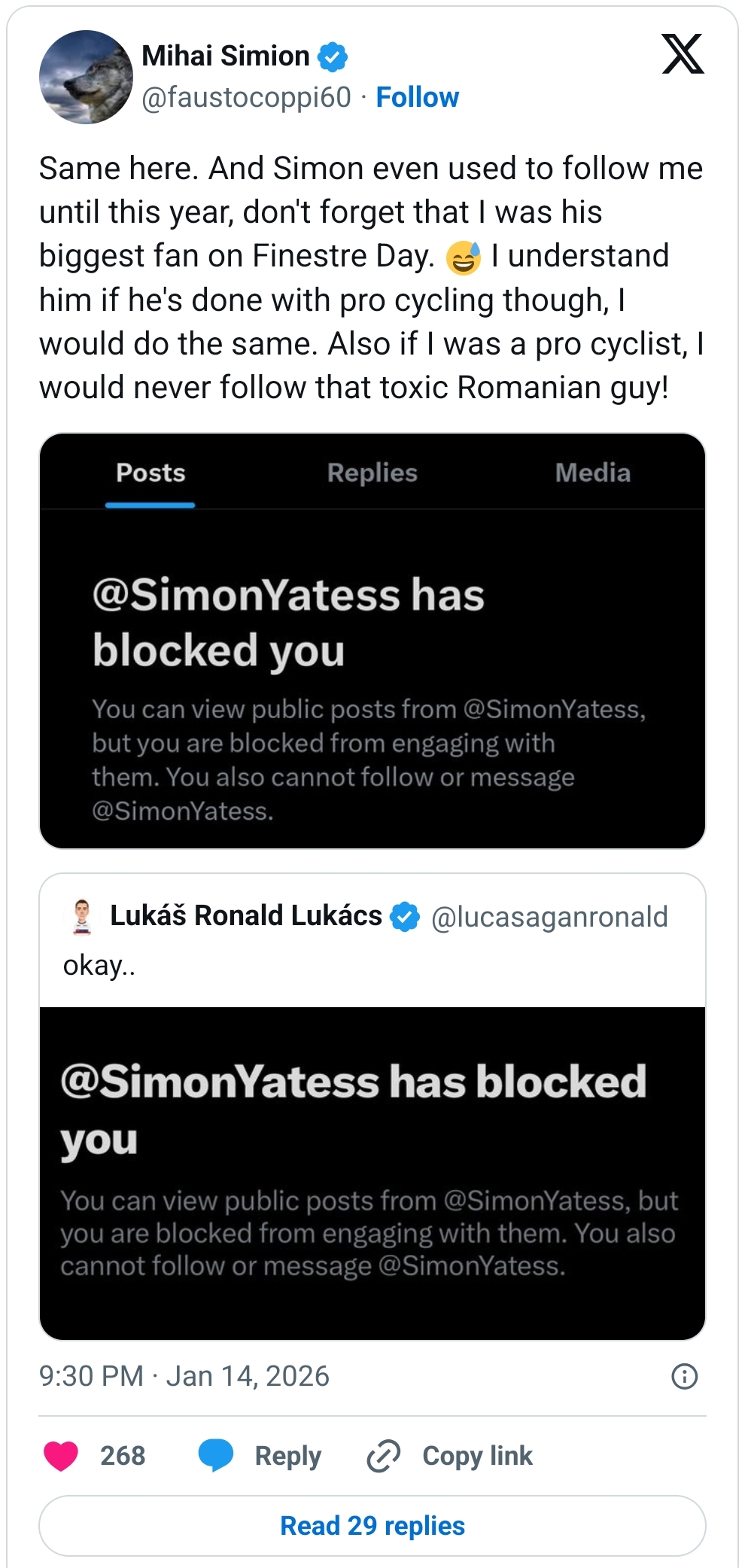Viewport: 748px width, 1568px height.
Task: Like the tweet with the heart icon
Action: click(61, 1455)
